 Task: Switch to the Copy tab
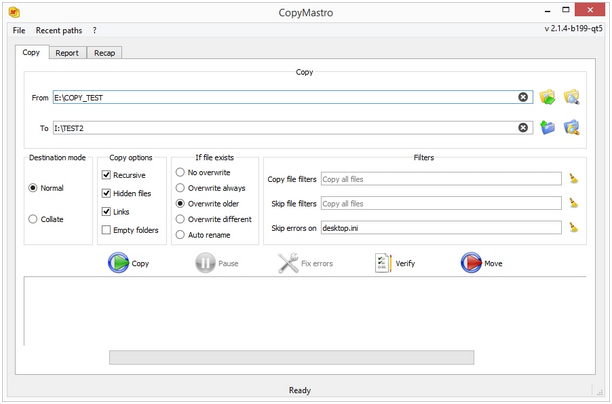pos(31,52)
